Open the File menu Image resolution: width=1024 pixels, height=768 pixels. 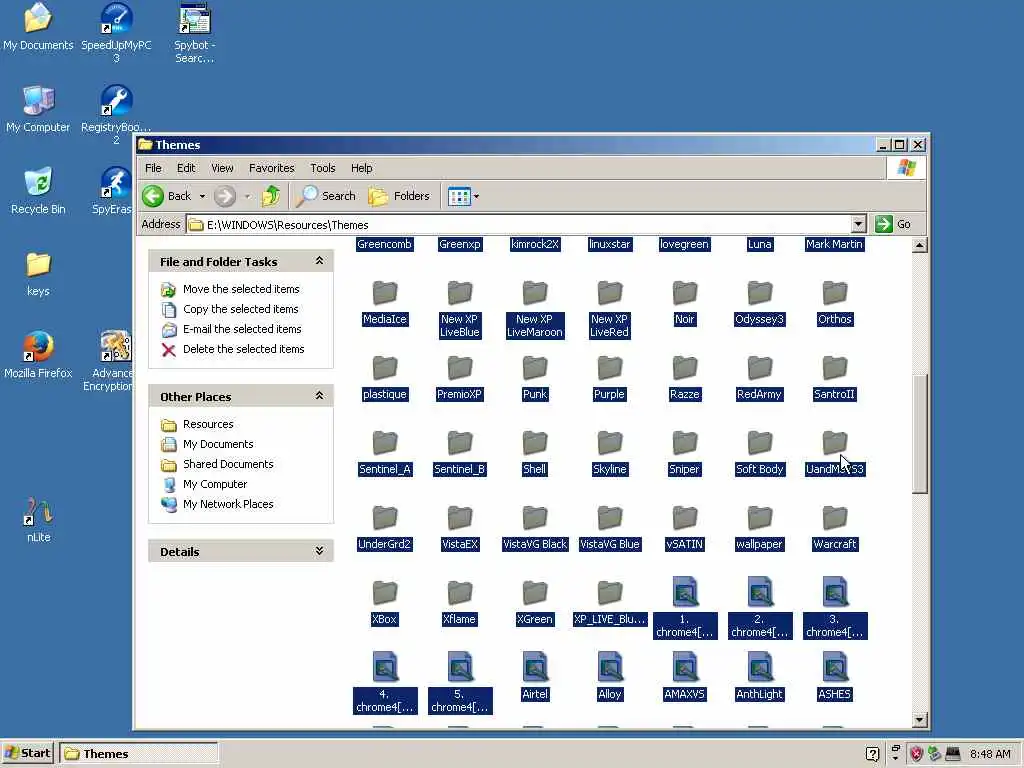[x=153, y=168]
